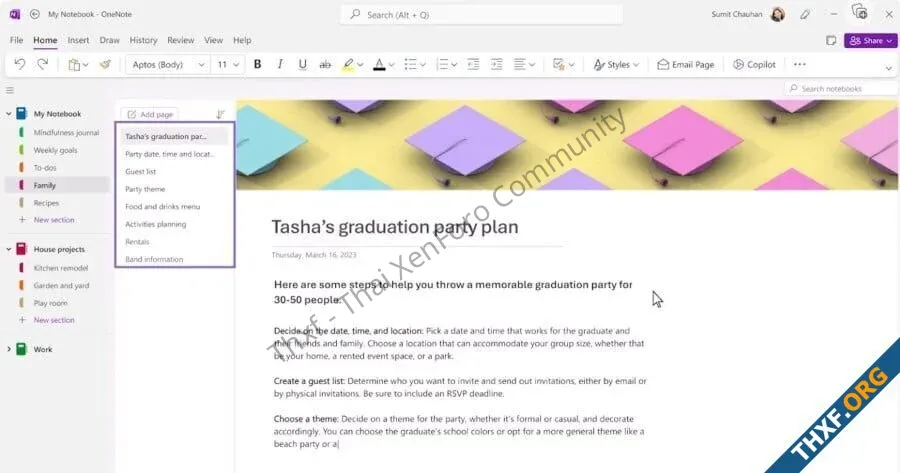Toggle underline formatting
The image size is (900, 473).
(302, 64)
